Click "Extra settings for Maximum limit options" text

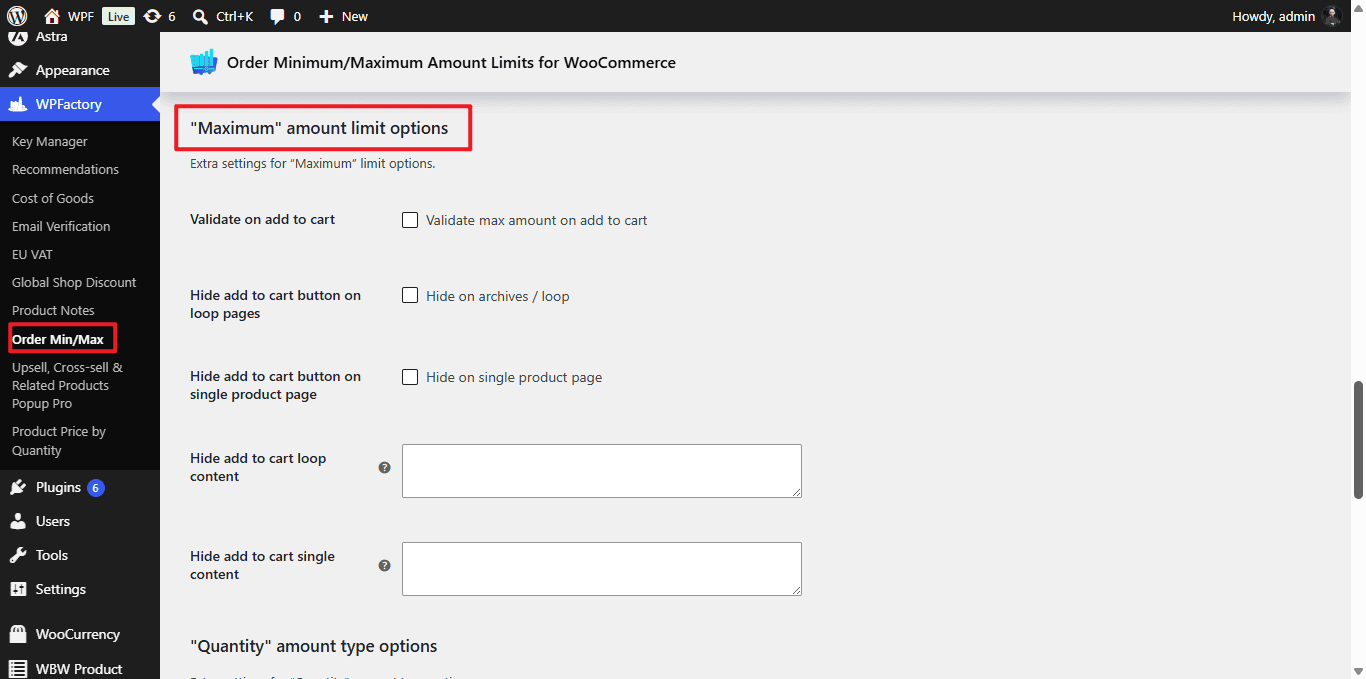(x=312, y=163)
